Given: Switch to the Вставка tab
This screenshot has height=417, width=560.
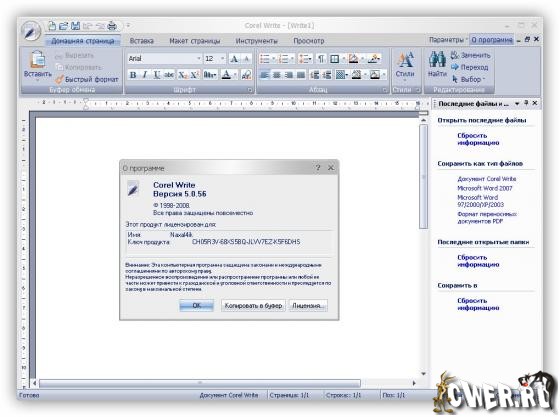Looking at the screenshot, I should (x=142, y=41).
